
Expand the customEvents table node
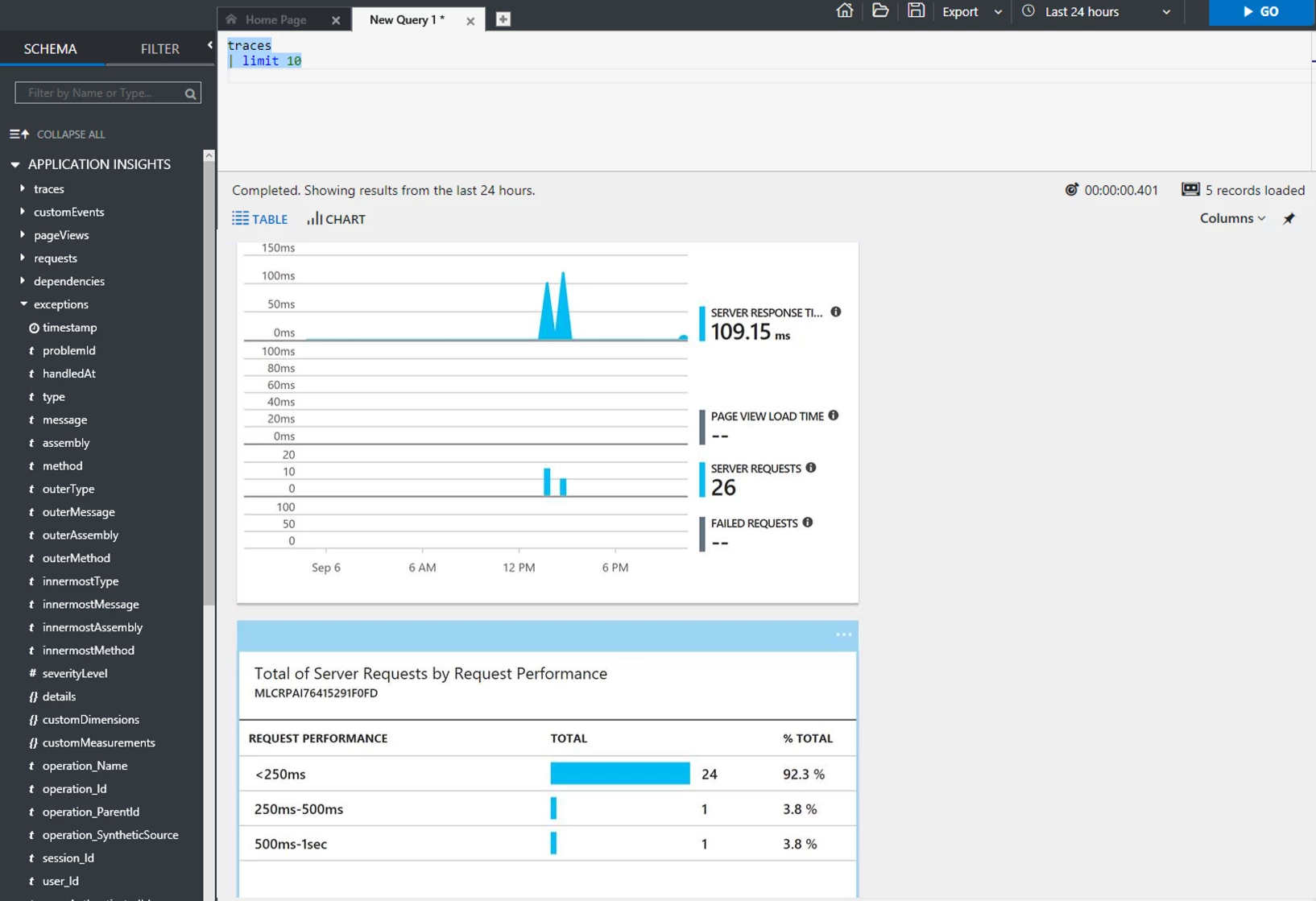(23, 212)
